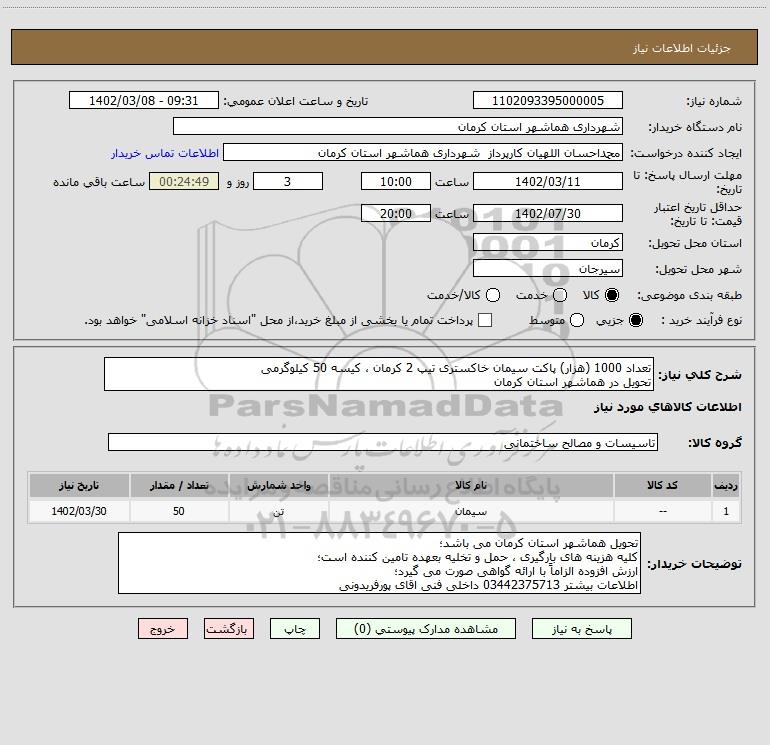Click the بازگشت back button
Image resolution: width=770 pixels, height=745 pixels.
coord(229,629)
